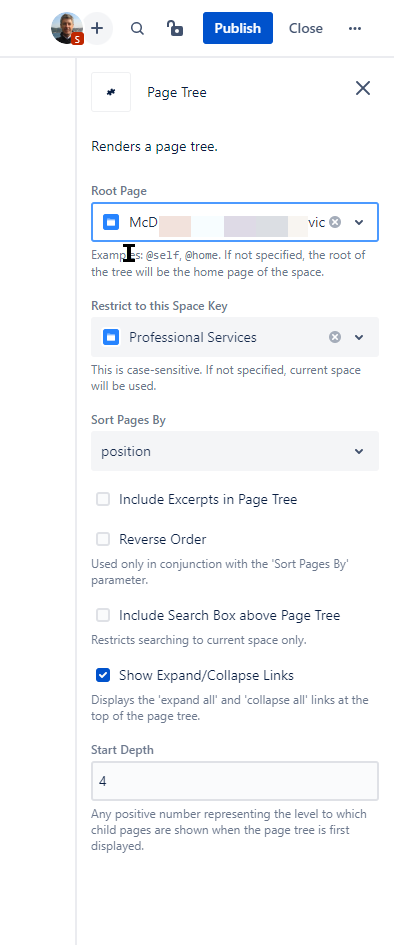Close the Page Tree panel

[x=363, y=88]
